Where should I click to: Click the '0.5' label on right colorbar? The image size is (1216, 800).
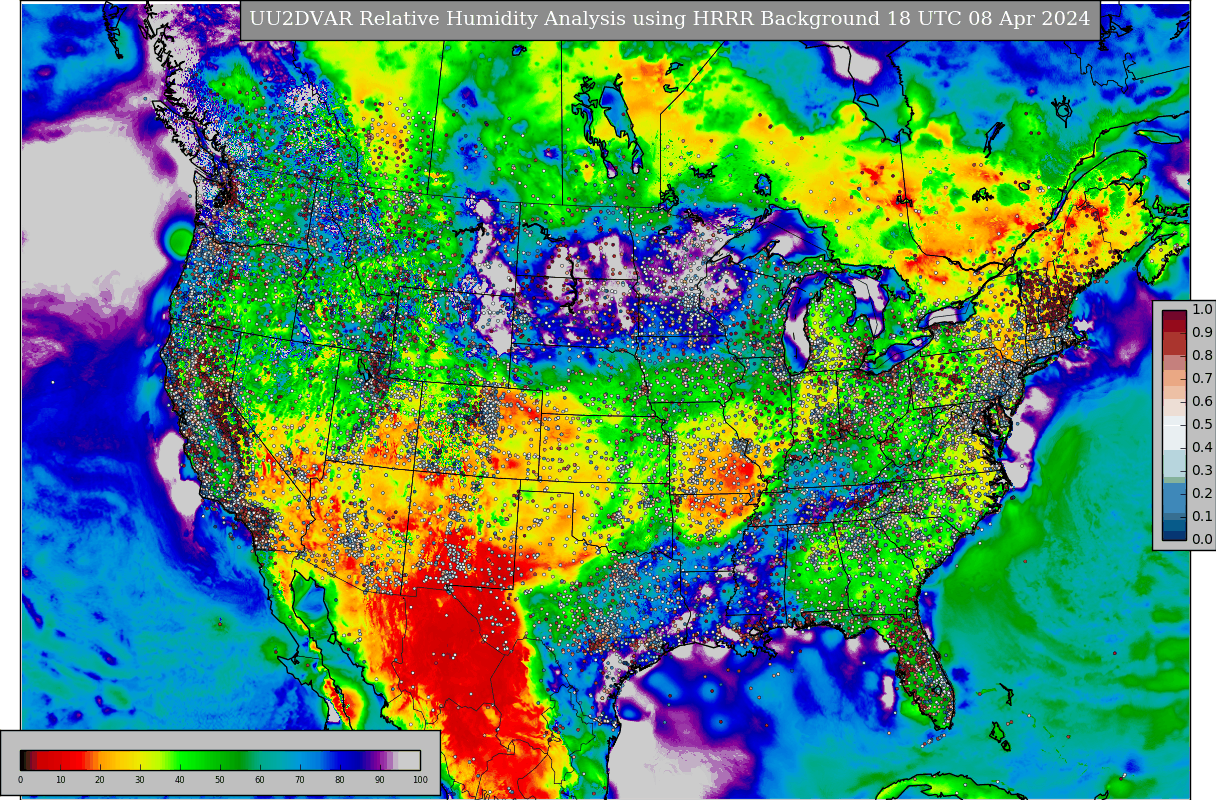click(1202, 424)
